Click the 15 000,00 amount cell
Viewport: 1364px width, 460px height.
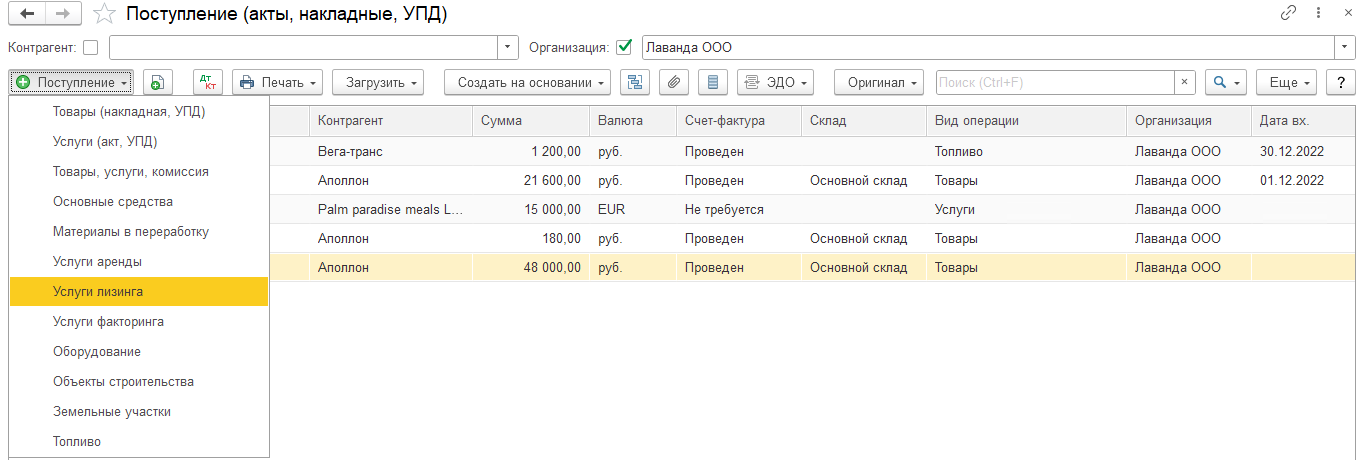coord(530,210)
